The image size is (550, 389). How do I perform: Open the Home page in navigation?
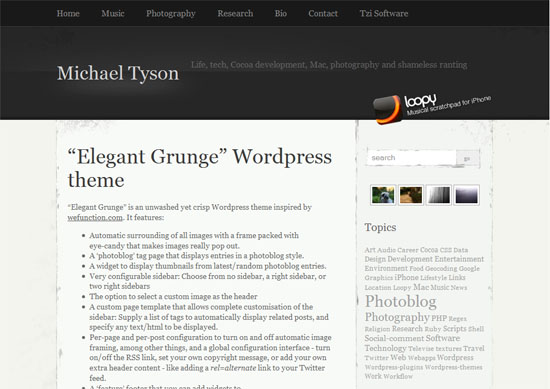(x=68, y=13)
